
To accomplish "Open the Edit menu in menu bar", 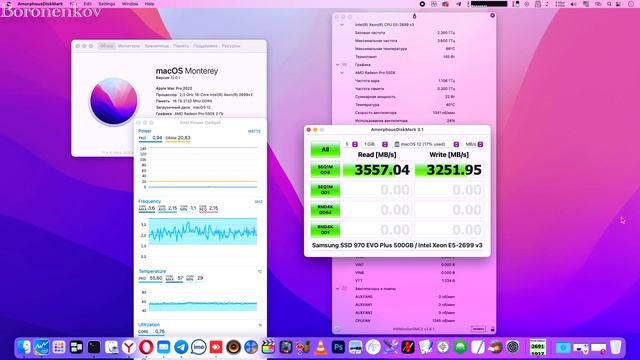I will click(x=87, y=4).
